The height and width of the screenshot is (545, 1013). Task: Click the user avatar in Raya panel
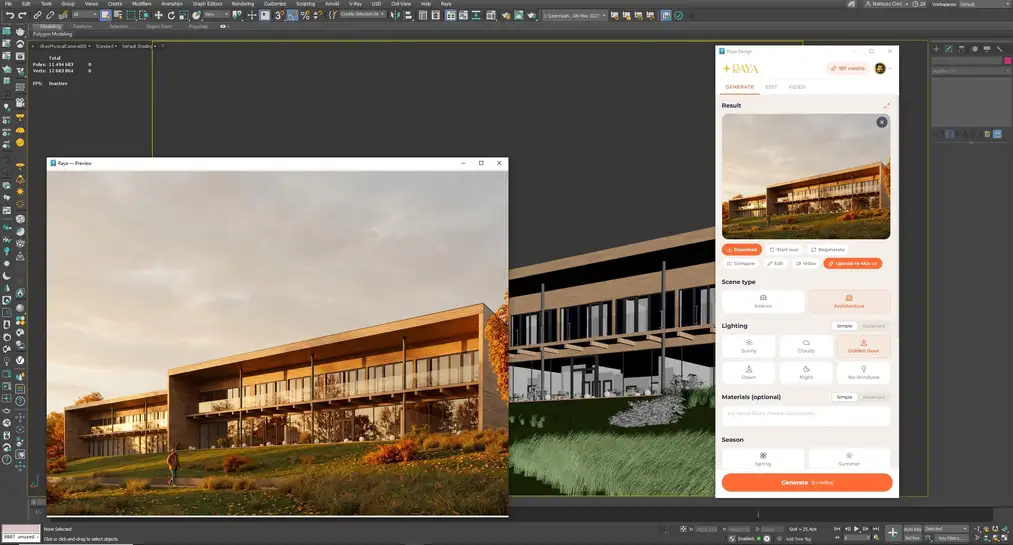(880, 68)
